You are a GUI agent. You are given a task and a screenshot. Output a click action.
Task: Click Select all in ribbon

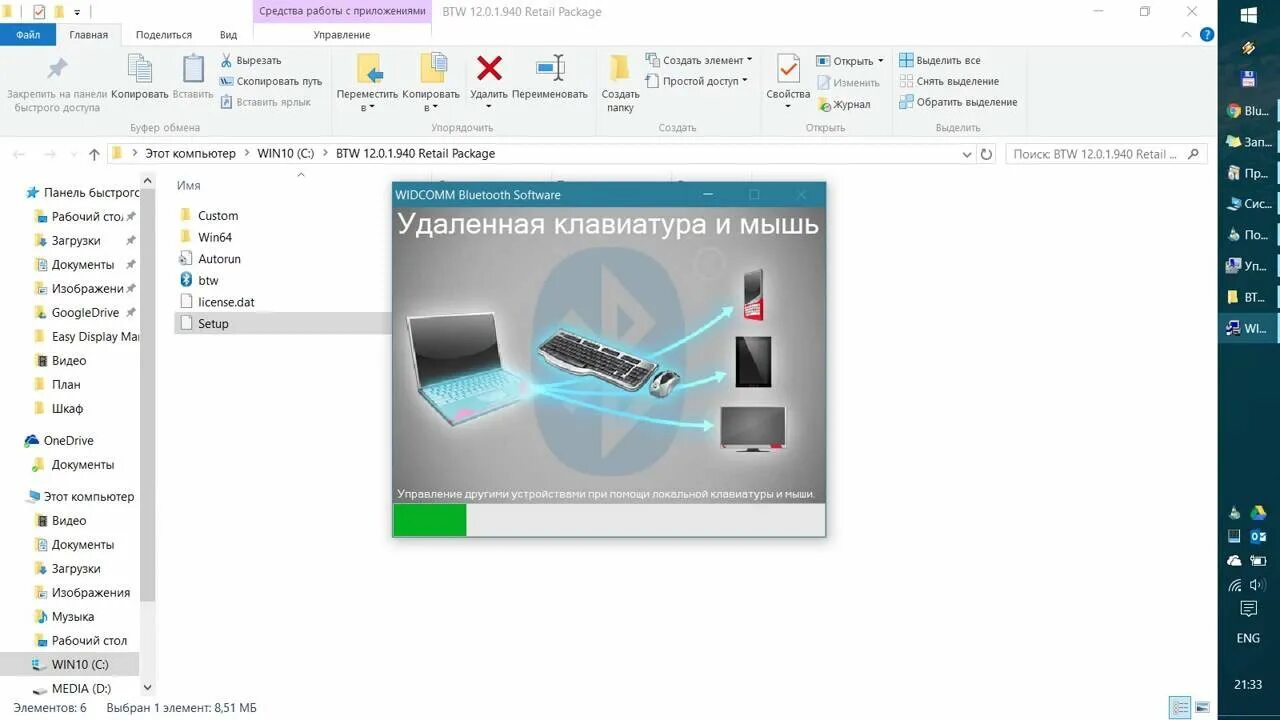[940, 60]
